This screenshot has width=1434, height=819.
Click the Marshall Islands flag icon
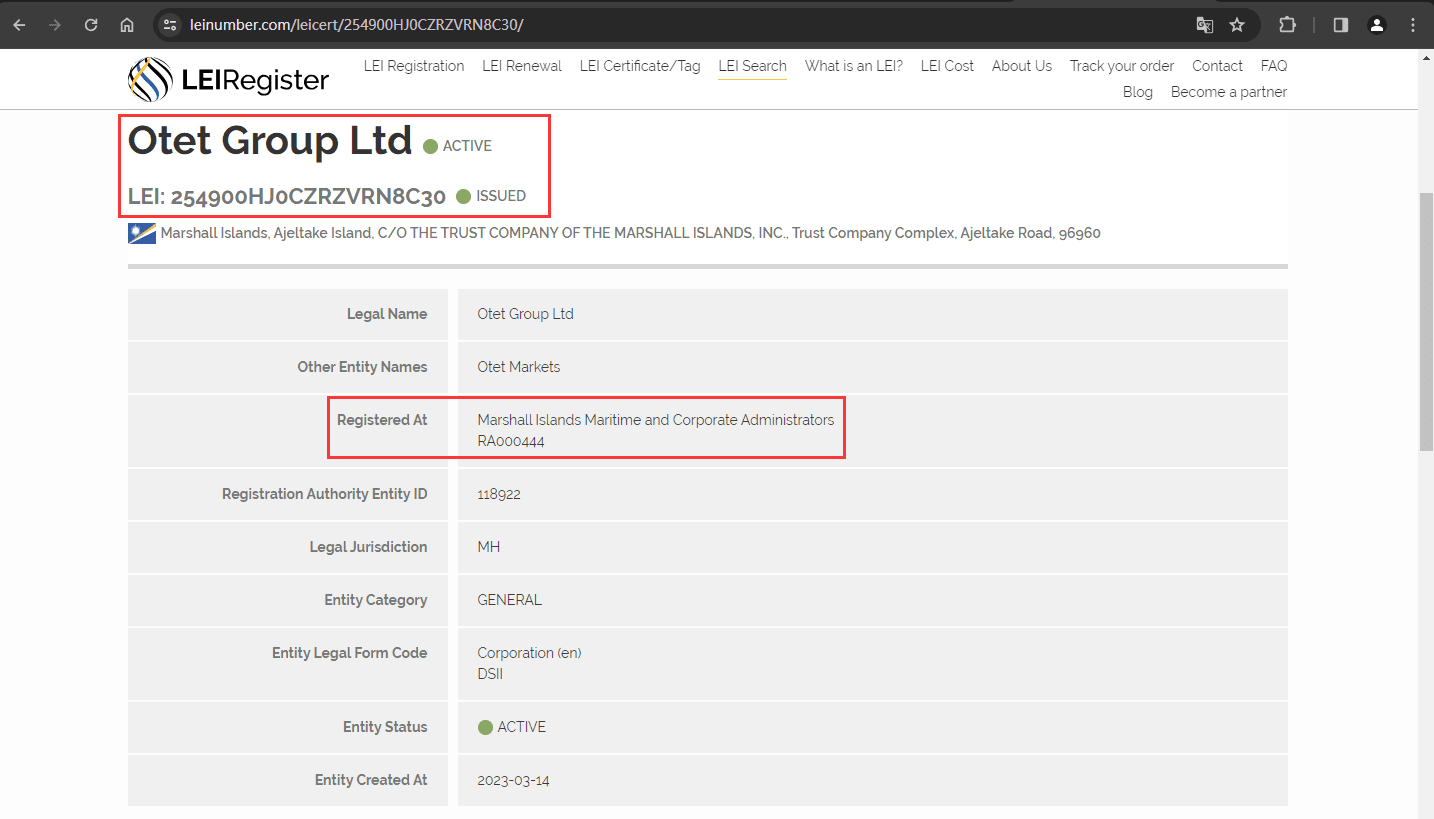click(142, 233)
